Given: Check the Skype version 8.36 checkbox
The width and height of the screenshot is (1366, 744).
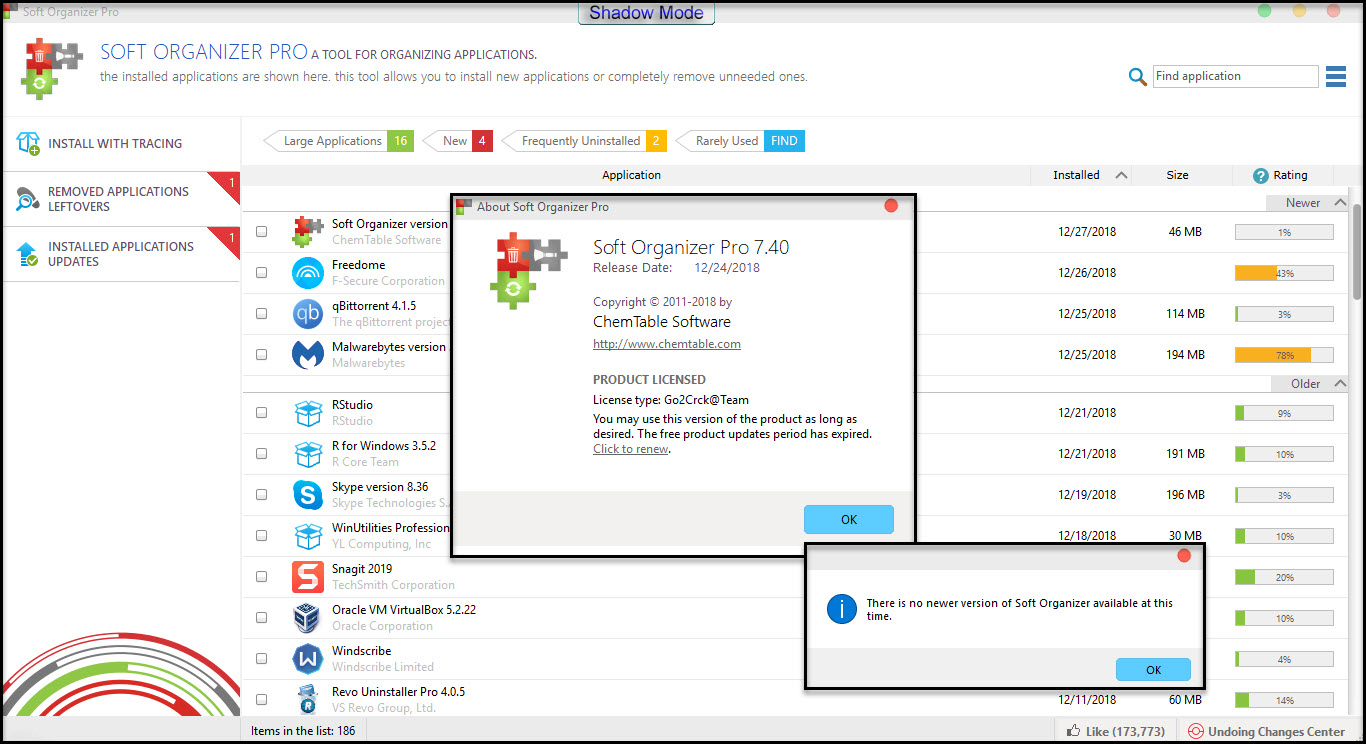Looking at the screenshot, I should [x=262, y=494].
